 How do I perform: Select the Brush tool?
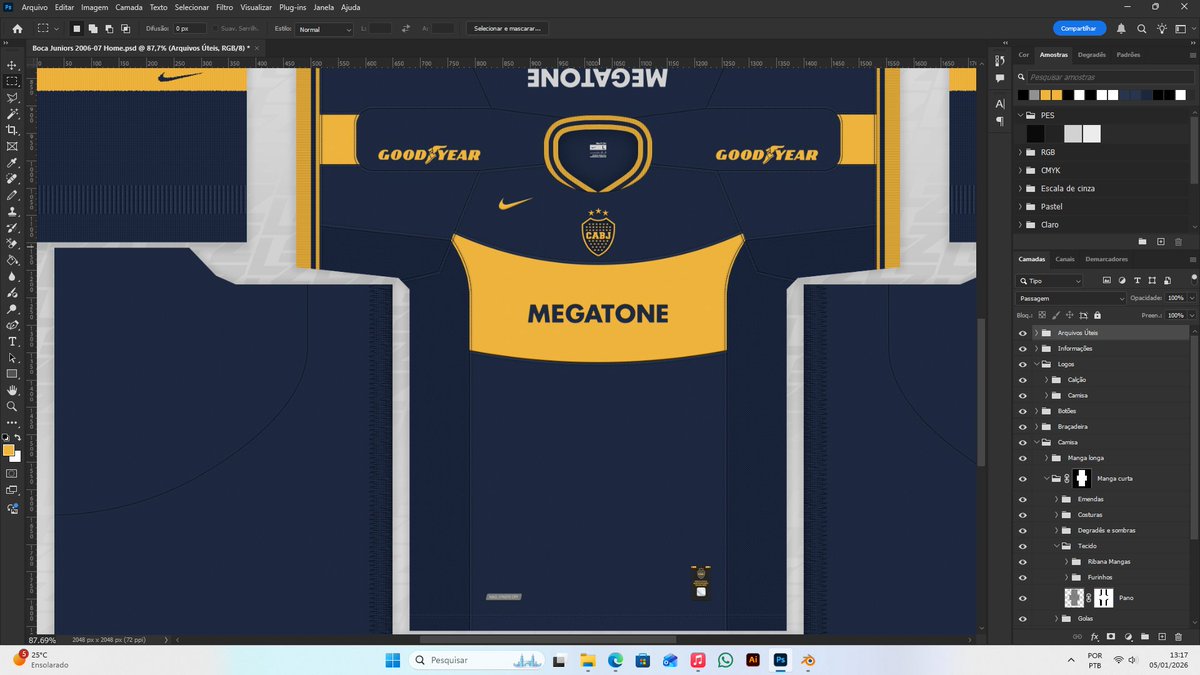(x=12, y=195)
